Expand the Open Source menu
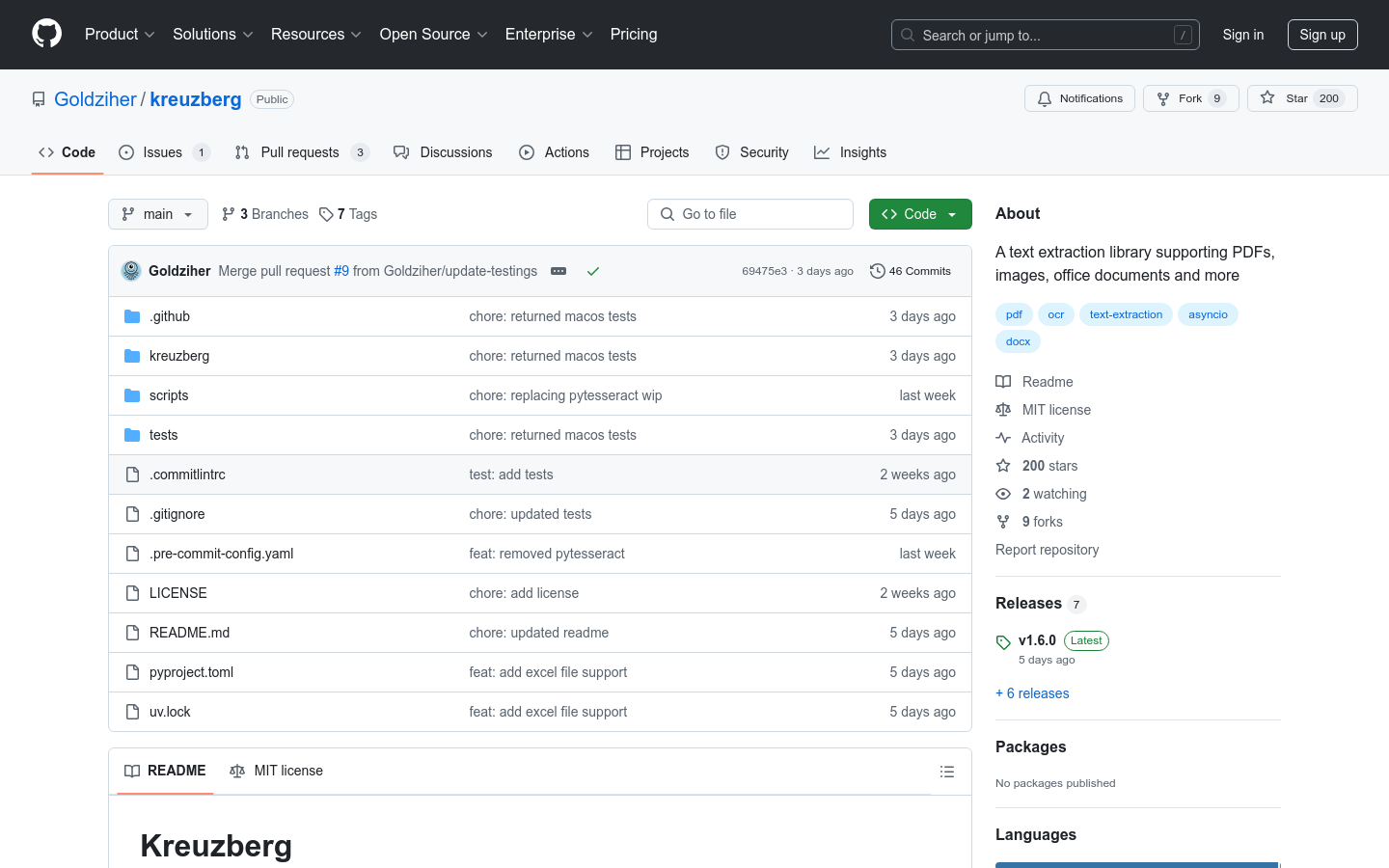The width and height of the screenshot is (1389, 868). tap(434, 35)
